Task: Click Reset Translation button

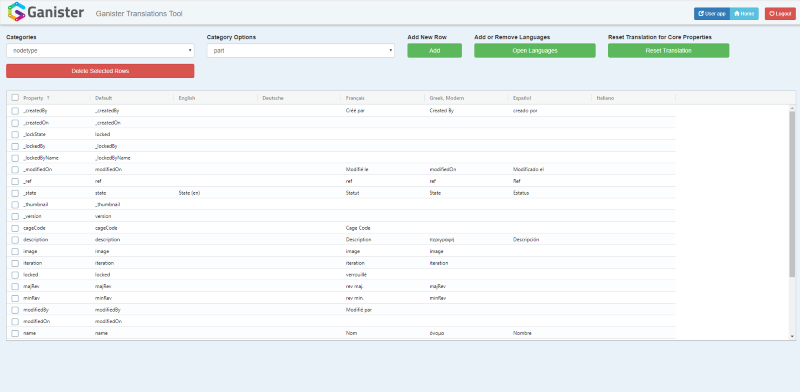Action: (668, 51)
